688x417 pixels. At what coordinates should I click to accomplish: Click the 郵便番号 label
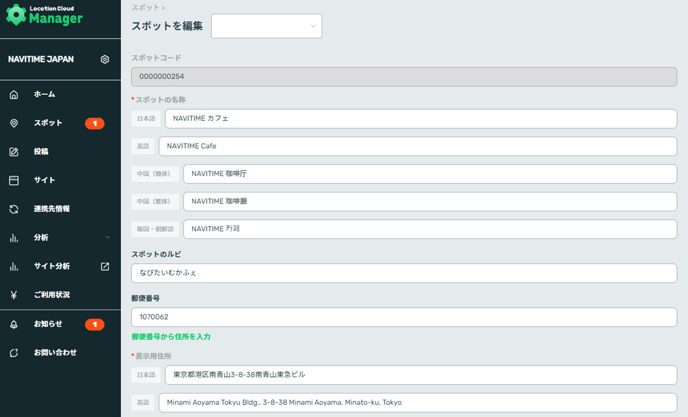146,298
